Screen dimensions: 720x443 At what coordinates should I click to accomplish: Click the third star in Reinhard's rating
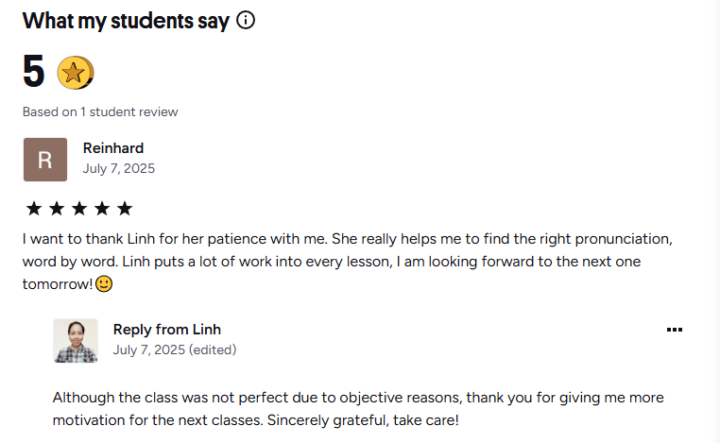pyautogui.click(x=79, y=208)
